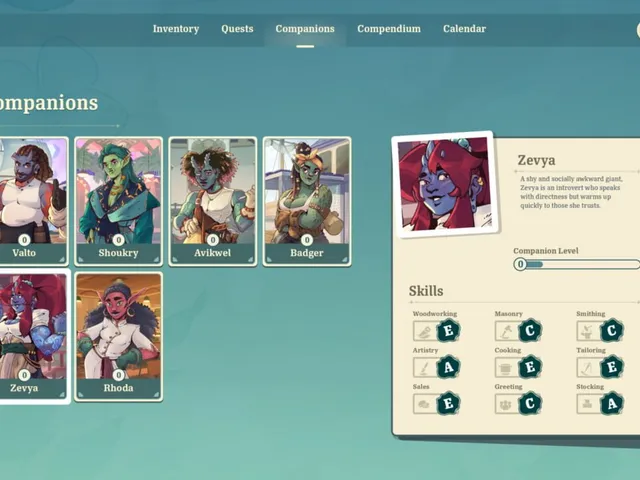
Task: Open the Inventory tab
Action: click(176, 29)
